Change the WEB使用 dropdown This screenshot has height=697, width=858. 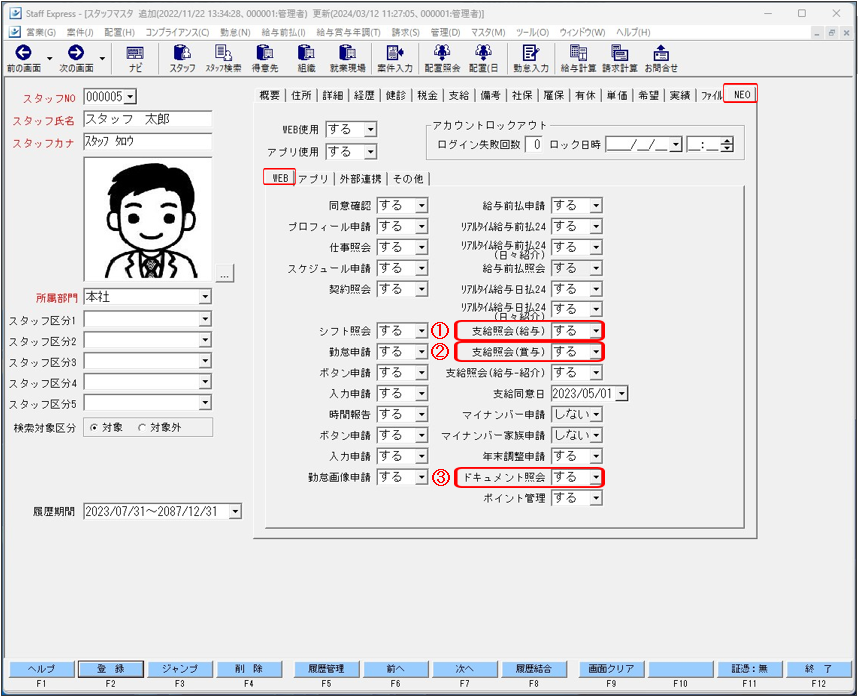(x=370, y=130)
